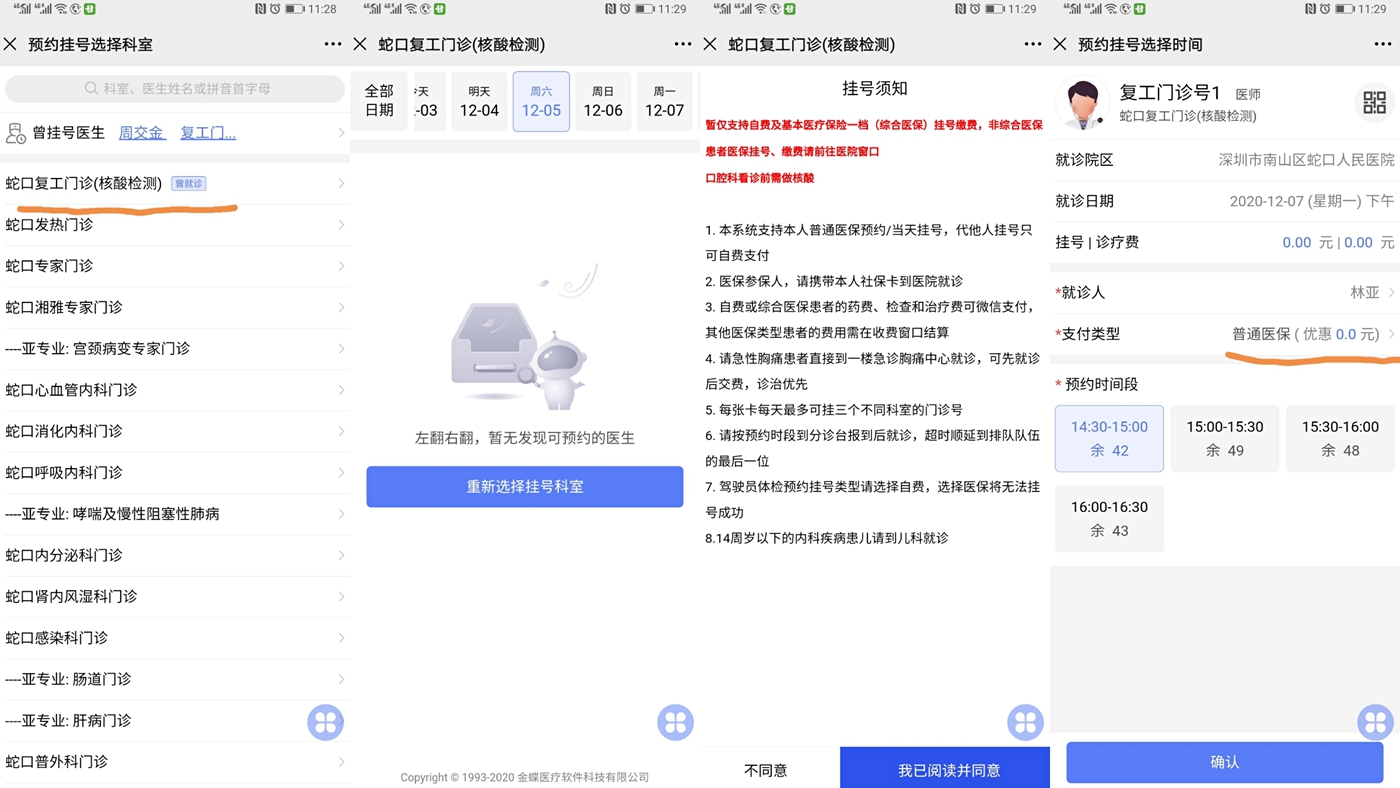The width and height of the screenshot is (1400, 788).
Task: Select the 15:00-15:30 appointment time slot
Action: [x=1224, y=438]
